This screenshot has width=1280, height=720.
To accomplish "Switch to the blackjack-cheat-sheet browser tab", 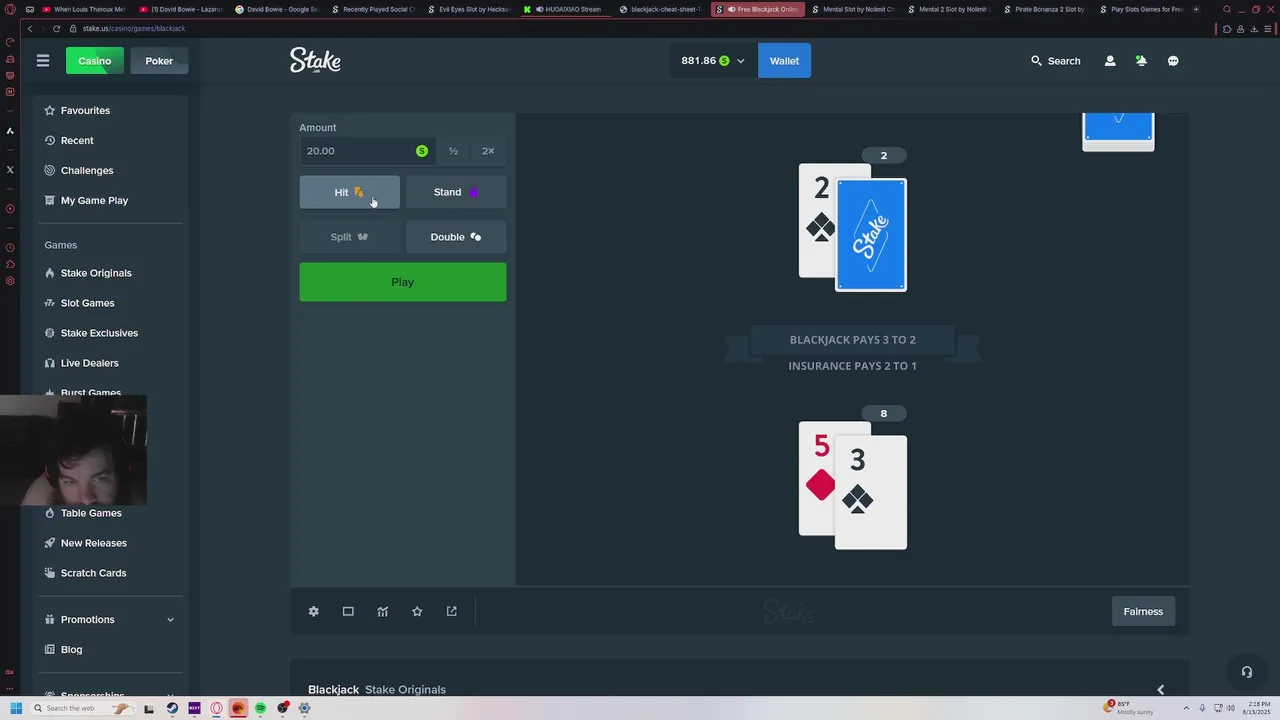I will coord(661,9).
